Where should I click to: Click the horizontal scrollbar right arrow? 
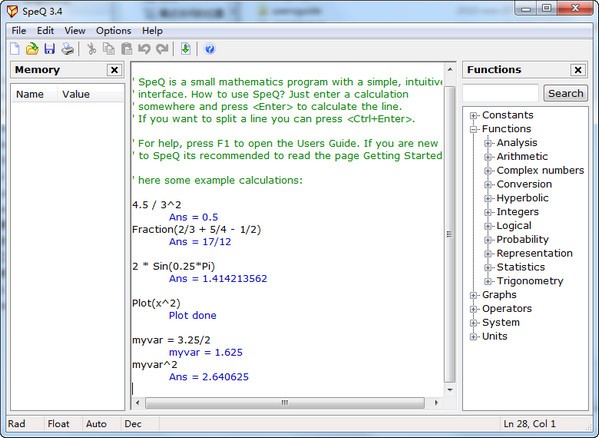point(436,402)
